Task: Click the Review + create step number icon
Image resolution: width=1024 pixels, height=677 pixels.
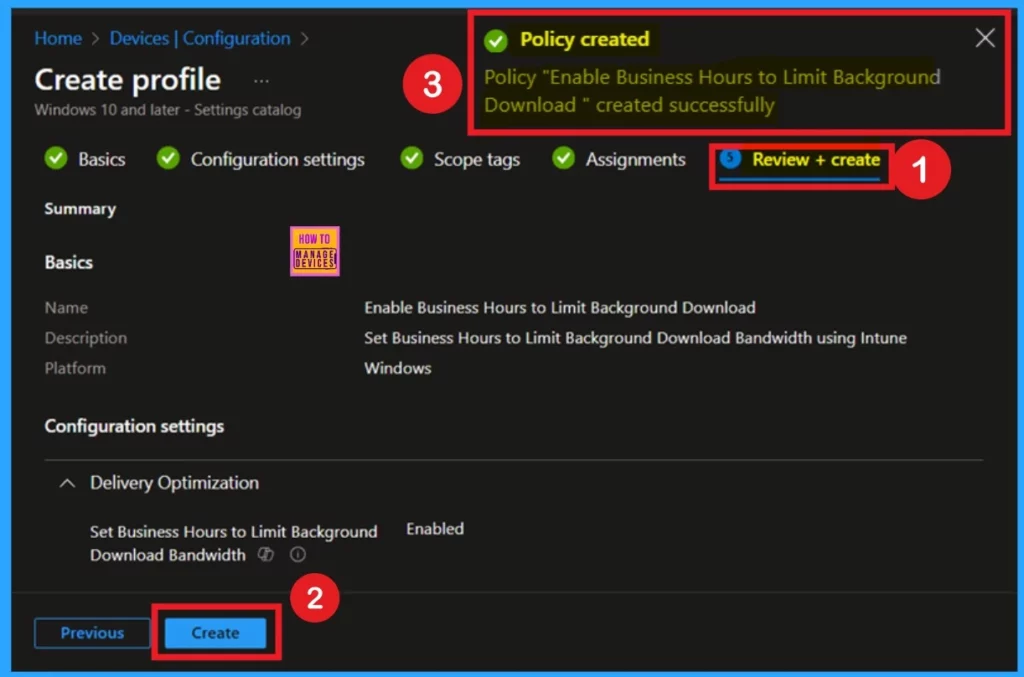Action: tap(730, 158)
